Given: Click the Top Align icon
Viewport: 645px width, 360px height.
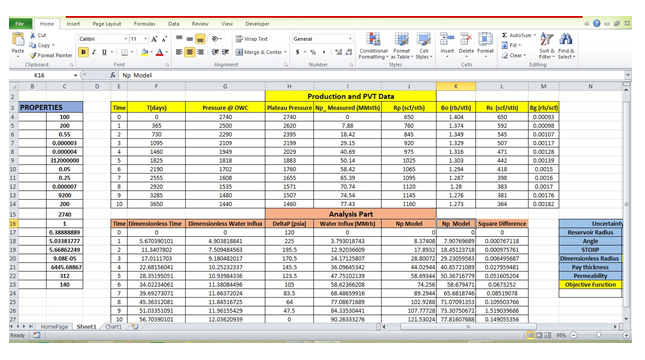Looking at the screenshot, I should click(179, 39).
